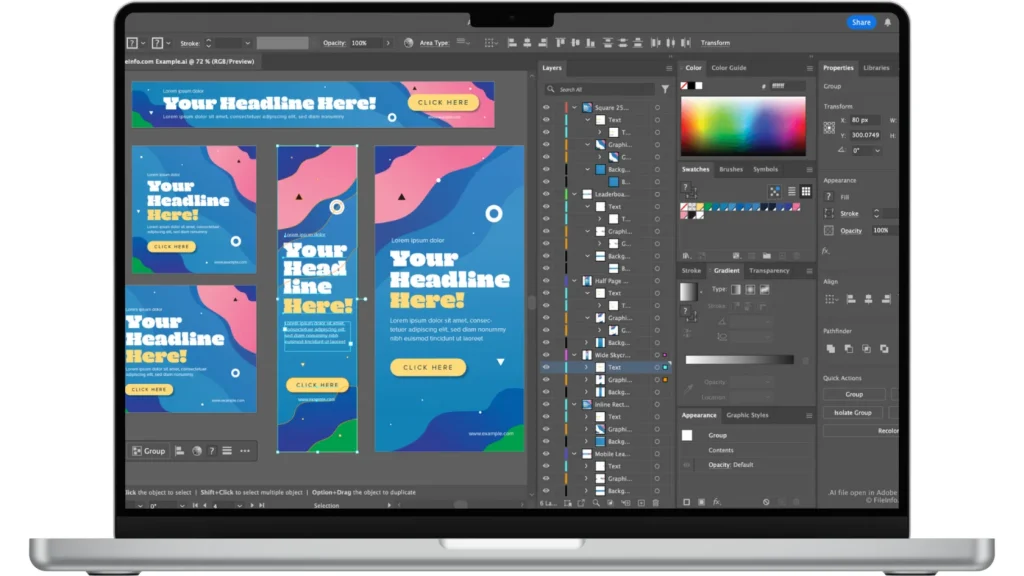Click the Isolate Group button
The height and width of the screenshot is (576, 1024).
coord(853,412)
